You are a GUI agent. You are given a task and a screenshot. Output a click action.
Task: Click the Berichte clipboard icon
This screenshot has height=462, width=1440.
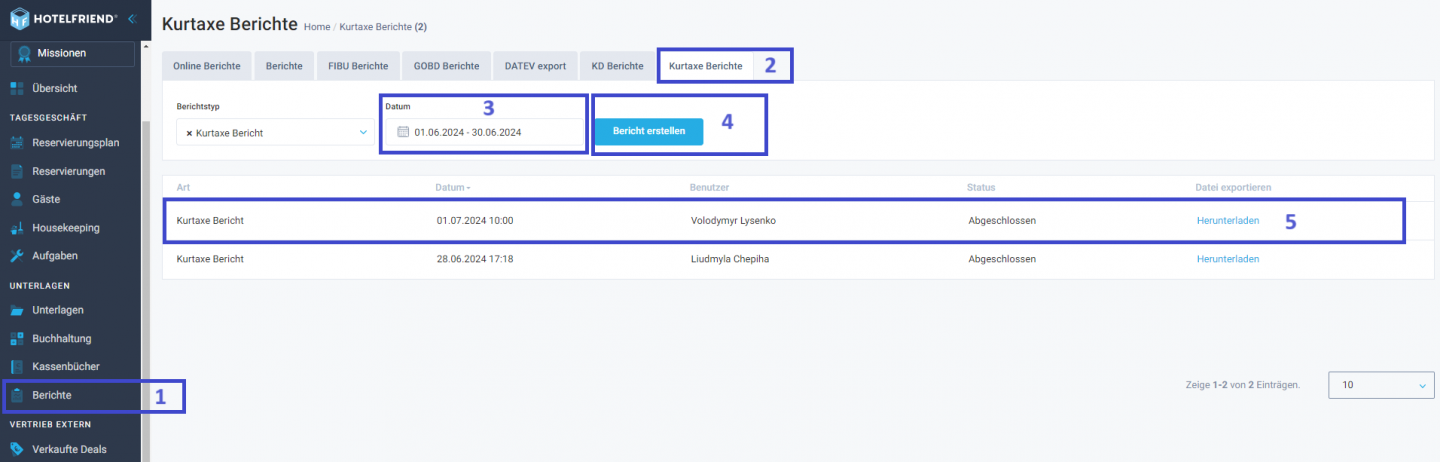click(x=17, y=395)
